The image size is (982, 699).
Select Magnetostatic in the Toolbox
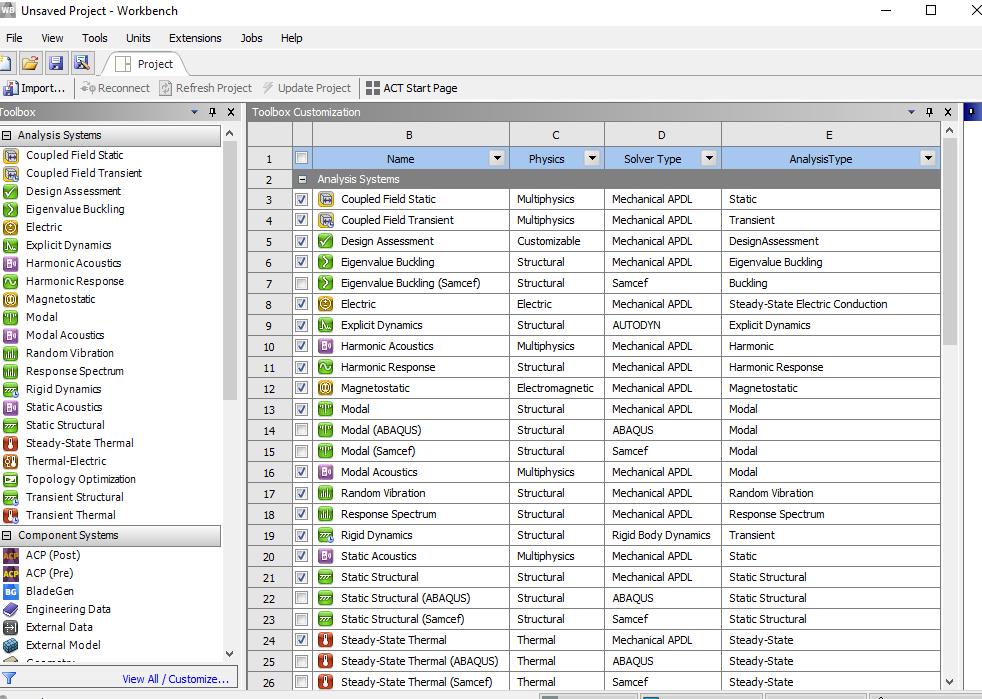(x=60, y=299)
